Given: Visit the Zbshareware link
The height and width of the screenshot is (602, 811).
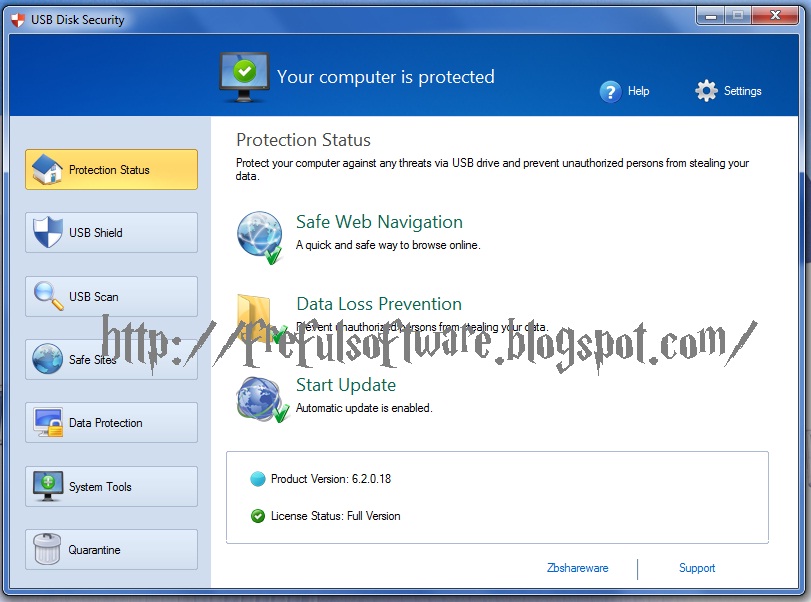Looking at the screenshot, I should (x=577, y=568).
